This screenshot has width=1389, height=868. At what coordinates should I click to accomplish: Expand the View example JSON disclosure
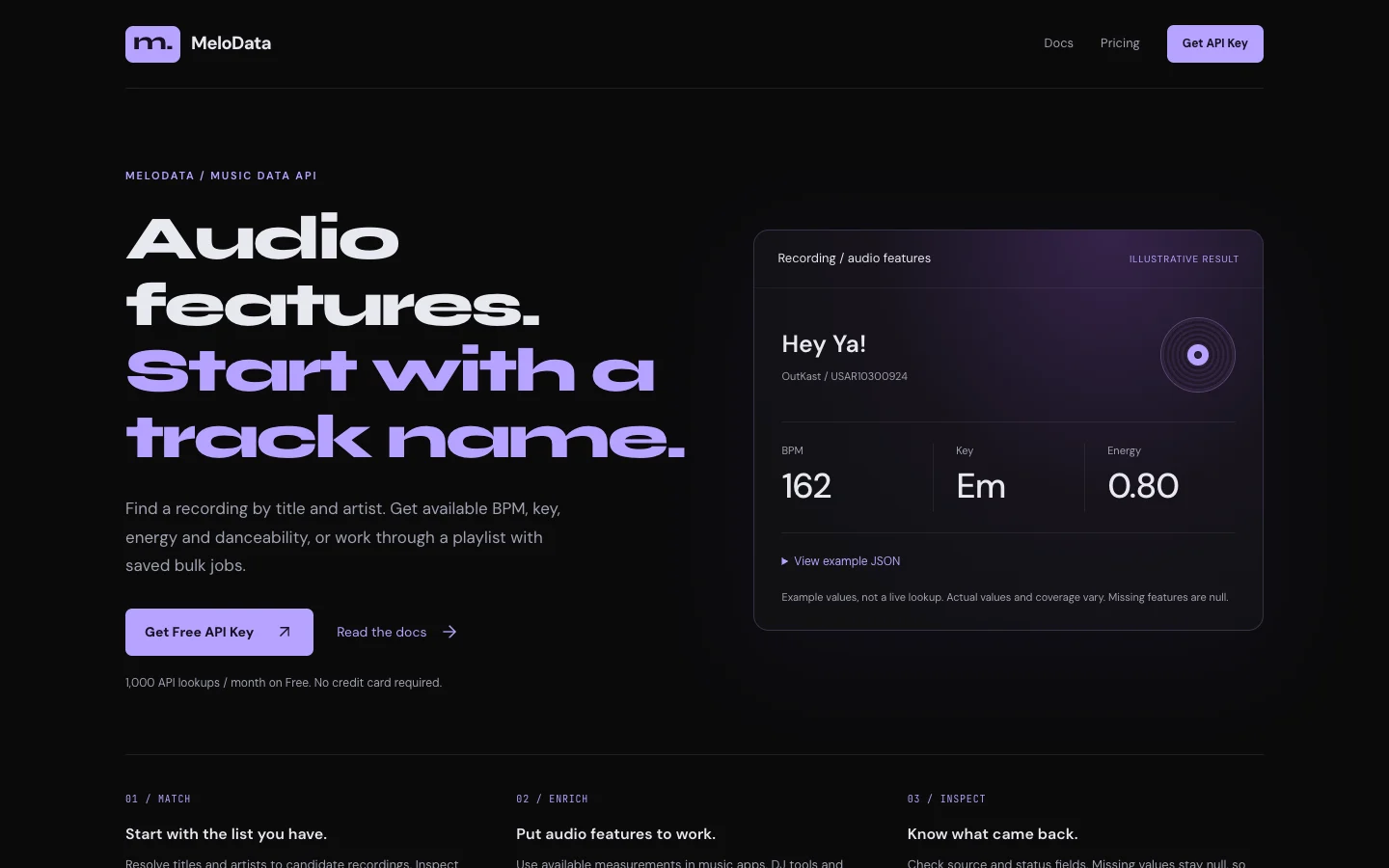point(841,561)
